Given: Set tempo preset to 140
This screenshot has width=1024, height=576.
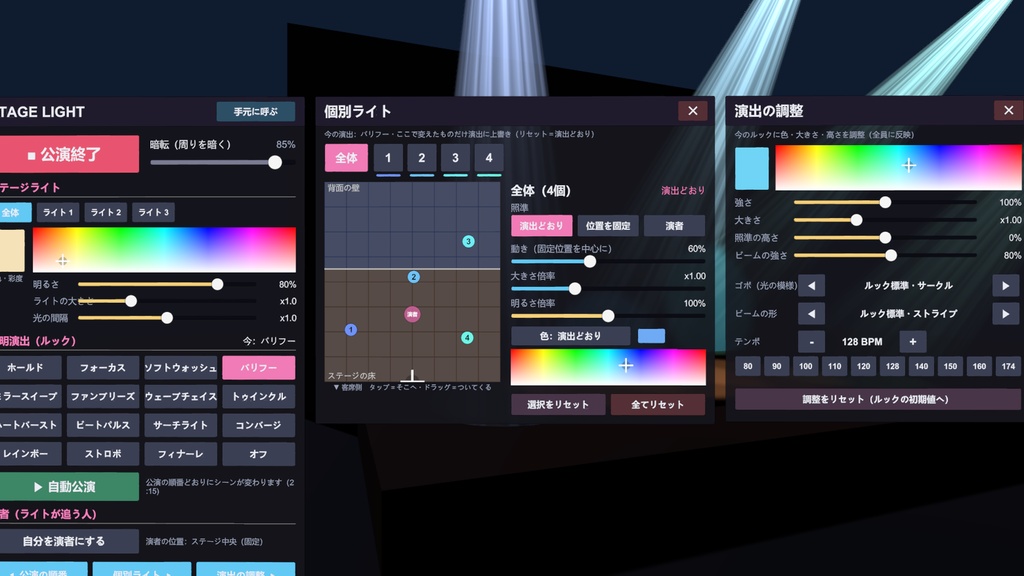Looking at the screenshot, I should click(921, 366).
